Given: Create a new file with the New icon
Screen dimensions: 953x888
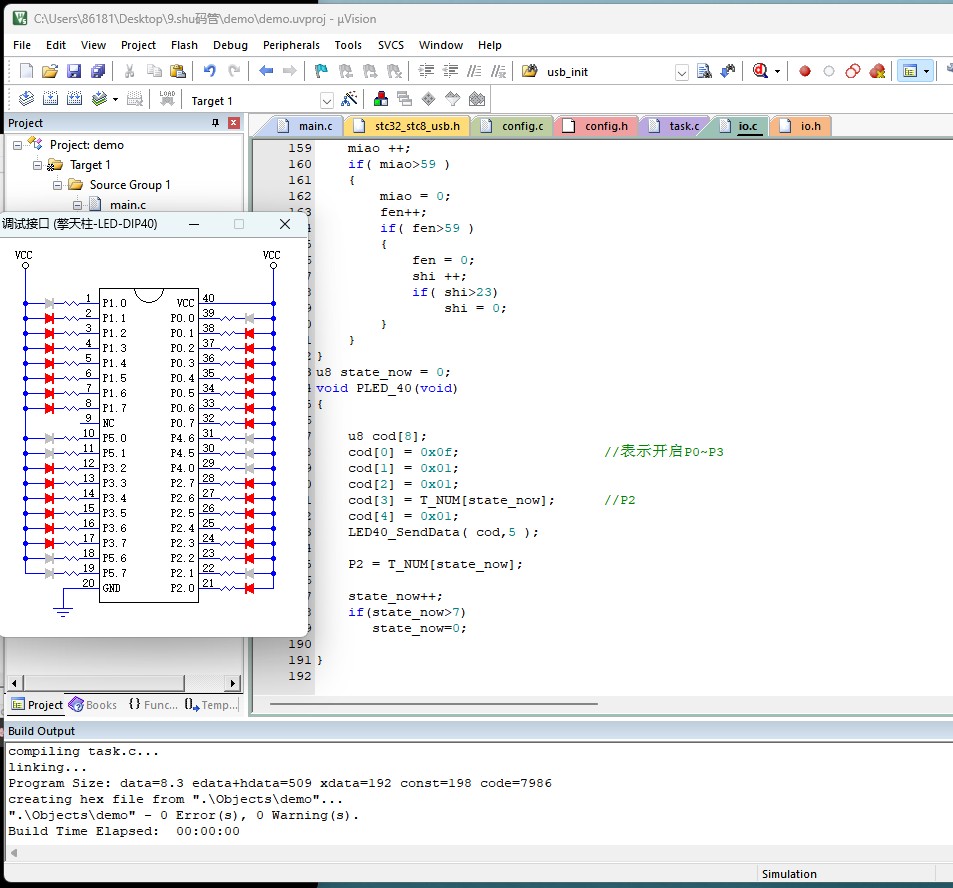Looking at the screenshot, I should pos(26,71).
